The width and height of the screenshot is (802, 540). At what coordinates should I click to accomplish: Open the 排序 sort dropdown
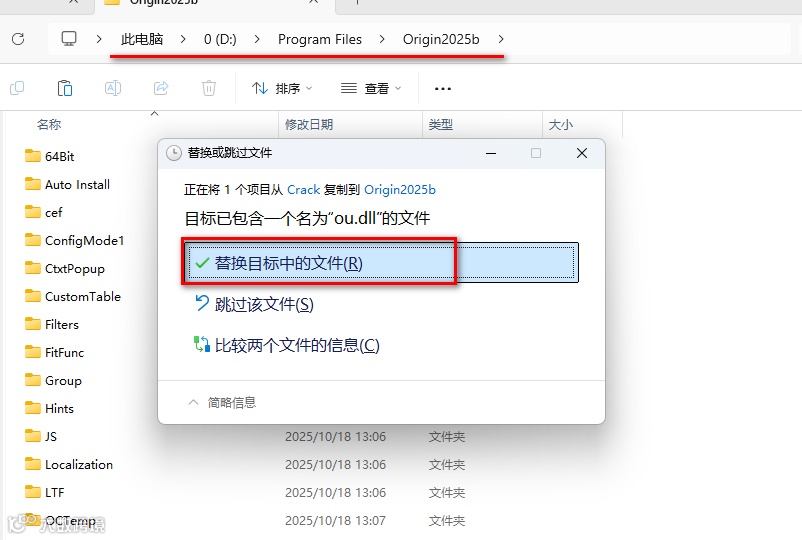282,88
